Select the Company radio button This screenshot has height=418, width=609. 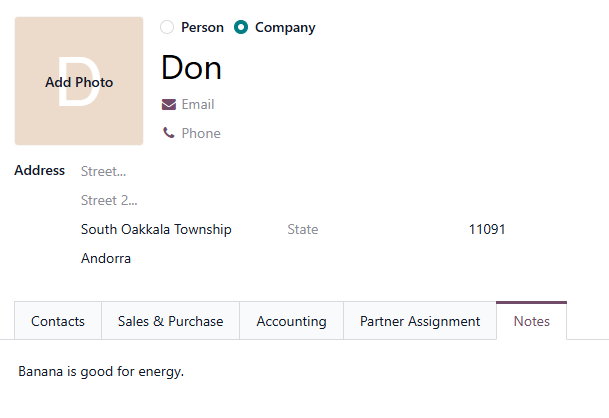pyautogui.click(x=241, y=28)
